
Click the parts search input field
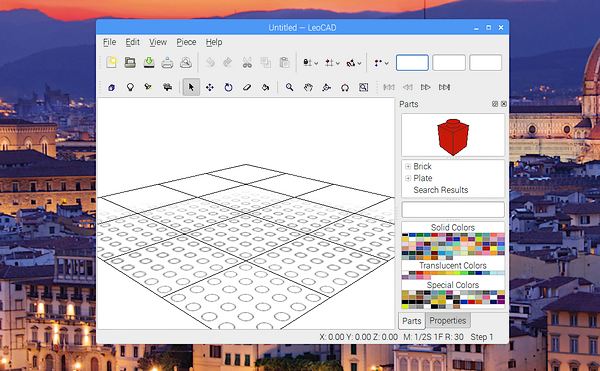[x=453, y=210]
